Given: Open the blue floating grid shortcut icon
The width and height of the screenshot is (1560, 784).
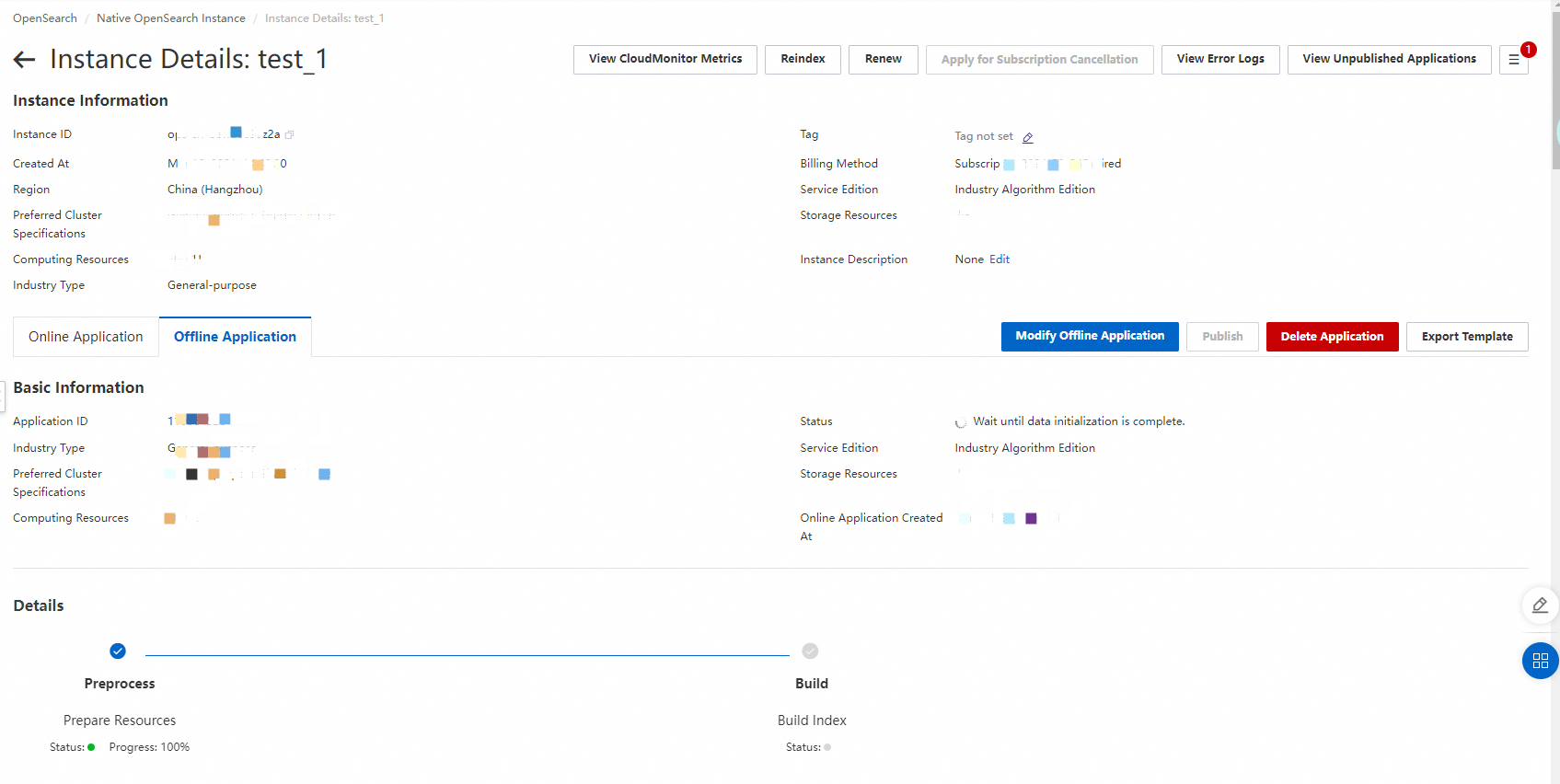Looking at the screenshot, I should [1541, 661].
